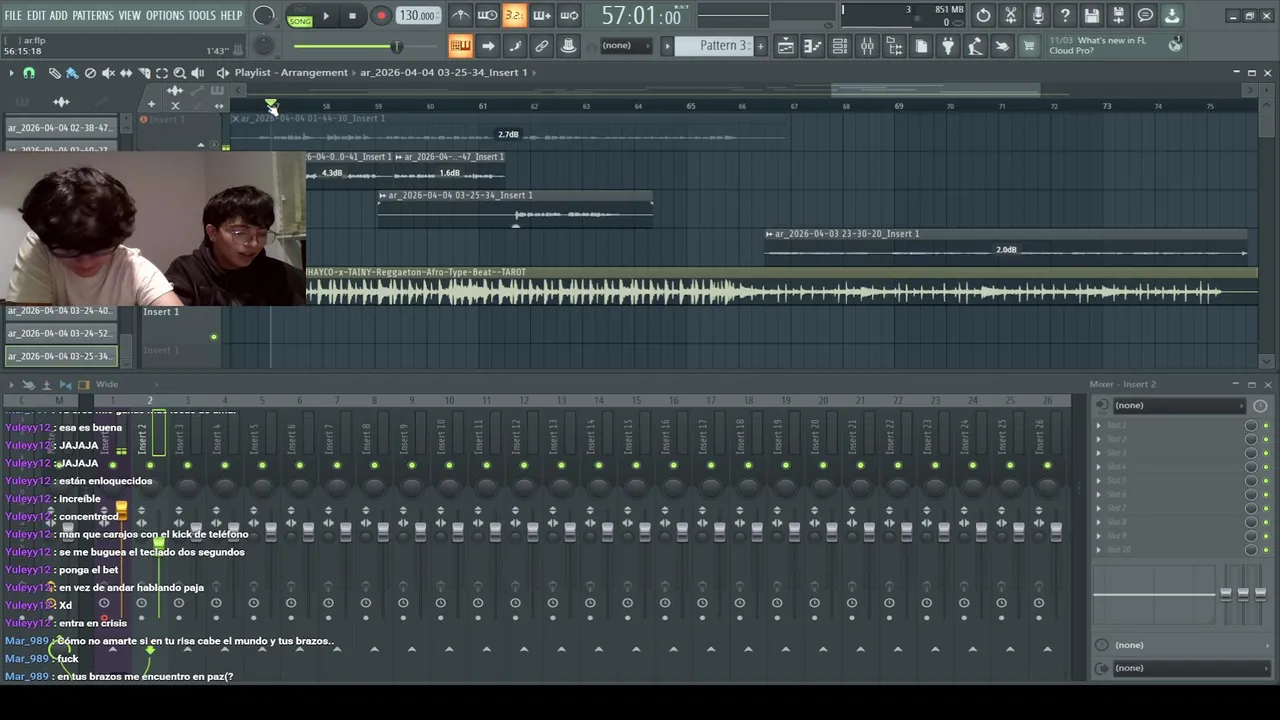Add a new pattern with plus button
Viewport: 1280px width, 720px height.
(760, 46)
